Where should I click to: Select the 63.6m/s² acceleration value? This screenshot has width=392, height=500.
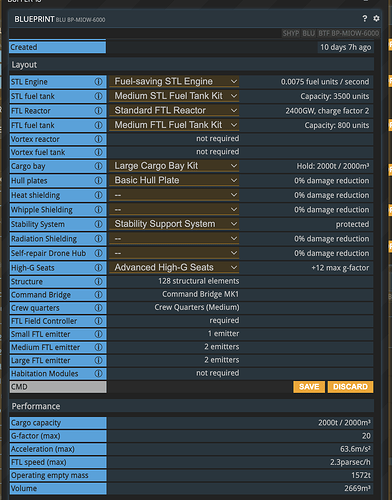(x=355, y=449)
